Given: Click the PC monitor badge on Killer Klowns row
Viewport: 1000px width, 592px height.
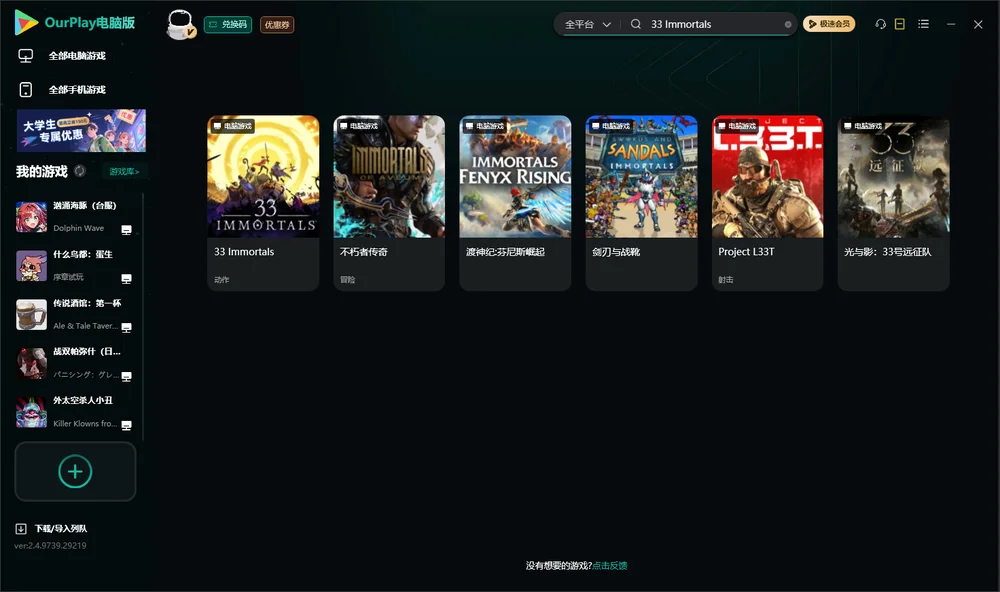Looking at the screenshot, I should tap(126, 426).
